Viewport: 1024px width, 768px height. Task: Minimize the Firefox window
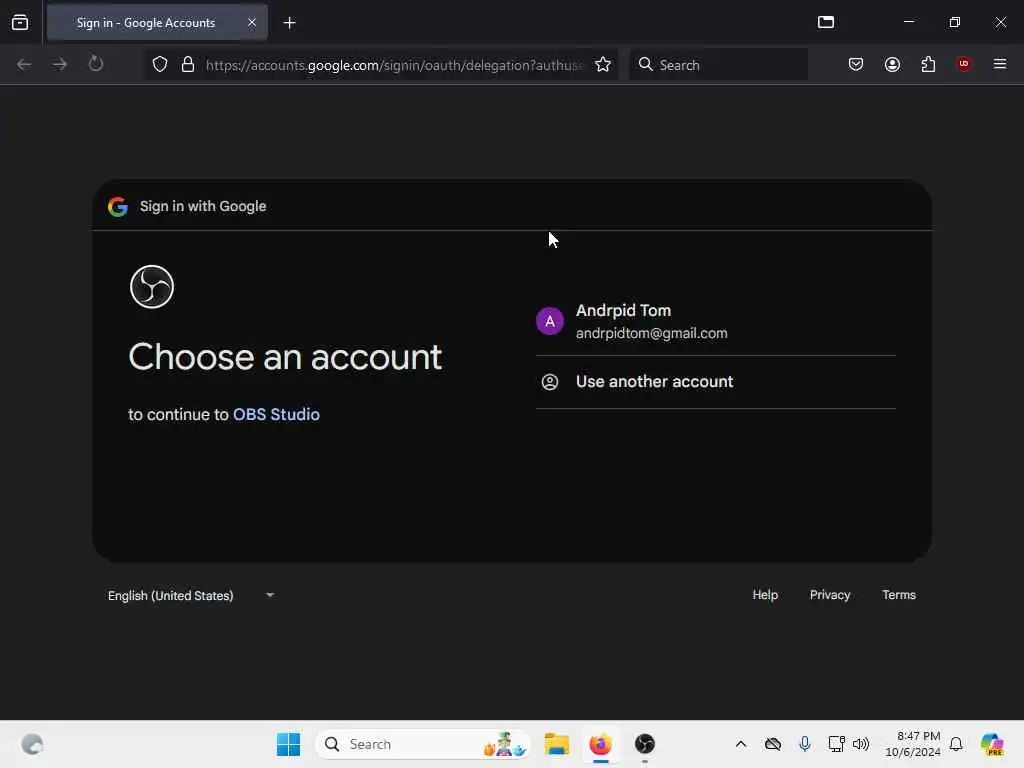click(908, 22)
